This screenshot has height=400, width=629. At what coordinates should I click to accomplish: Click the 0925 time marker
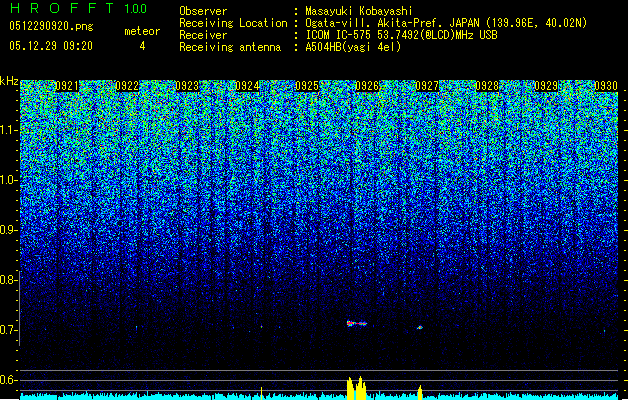pos(307,86)
